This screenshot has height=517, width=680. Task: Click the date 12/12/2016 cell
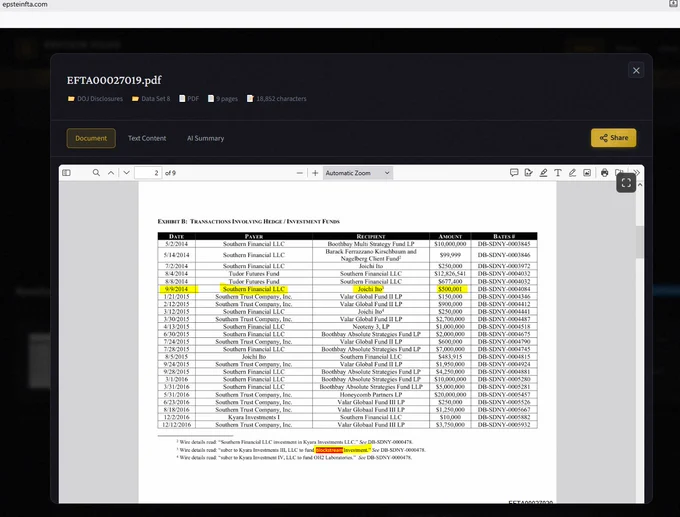click(177, 425)
